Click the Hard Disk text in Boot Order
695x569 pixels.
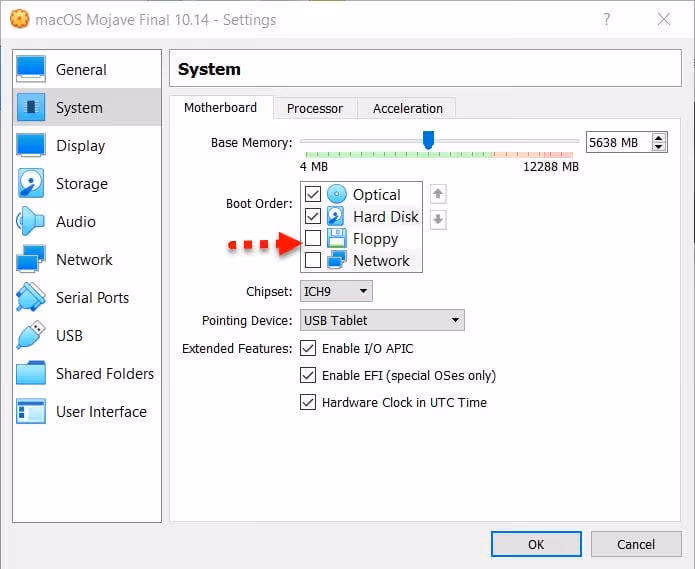[x=386, y=217]
